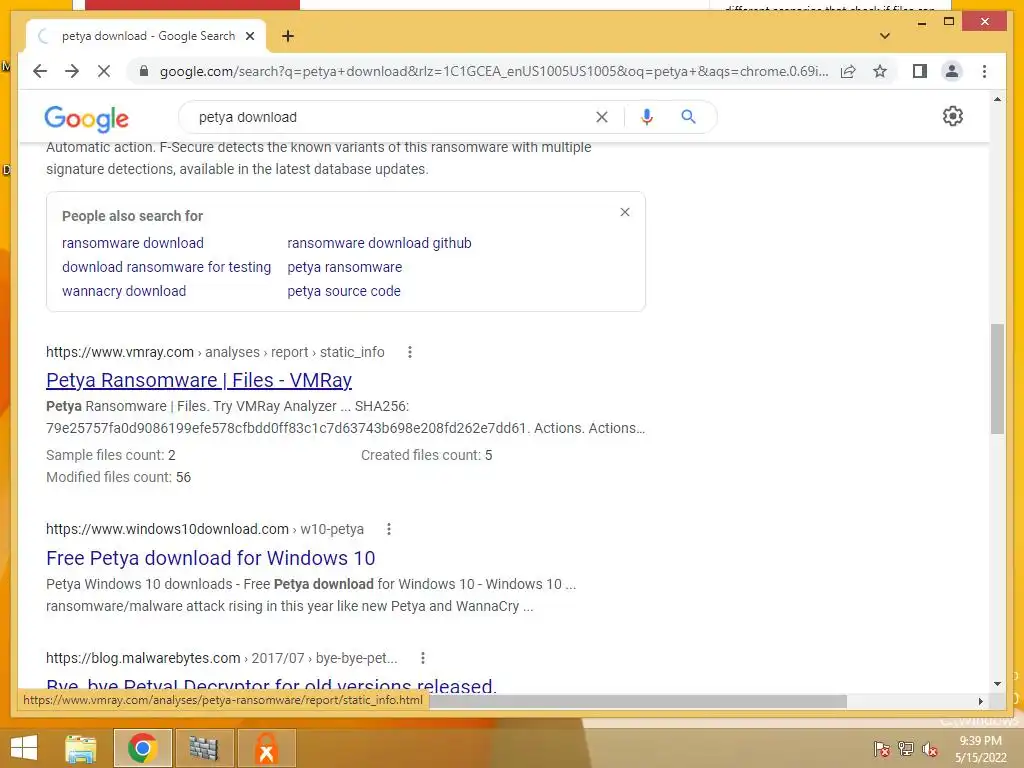Click the Sample files count: 2 text
Viewport: 1024px width, 768px height.
[x=110, y=455]
